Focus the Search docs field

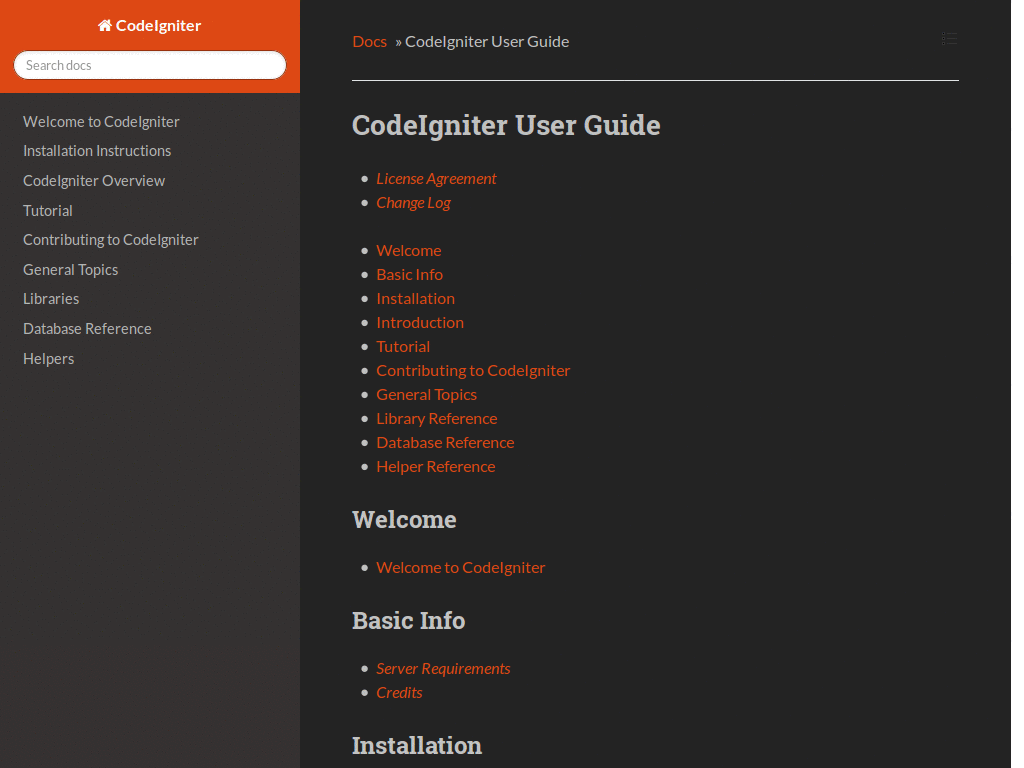coord(150,65)
